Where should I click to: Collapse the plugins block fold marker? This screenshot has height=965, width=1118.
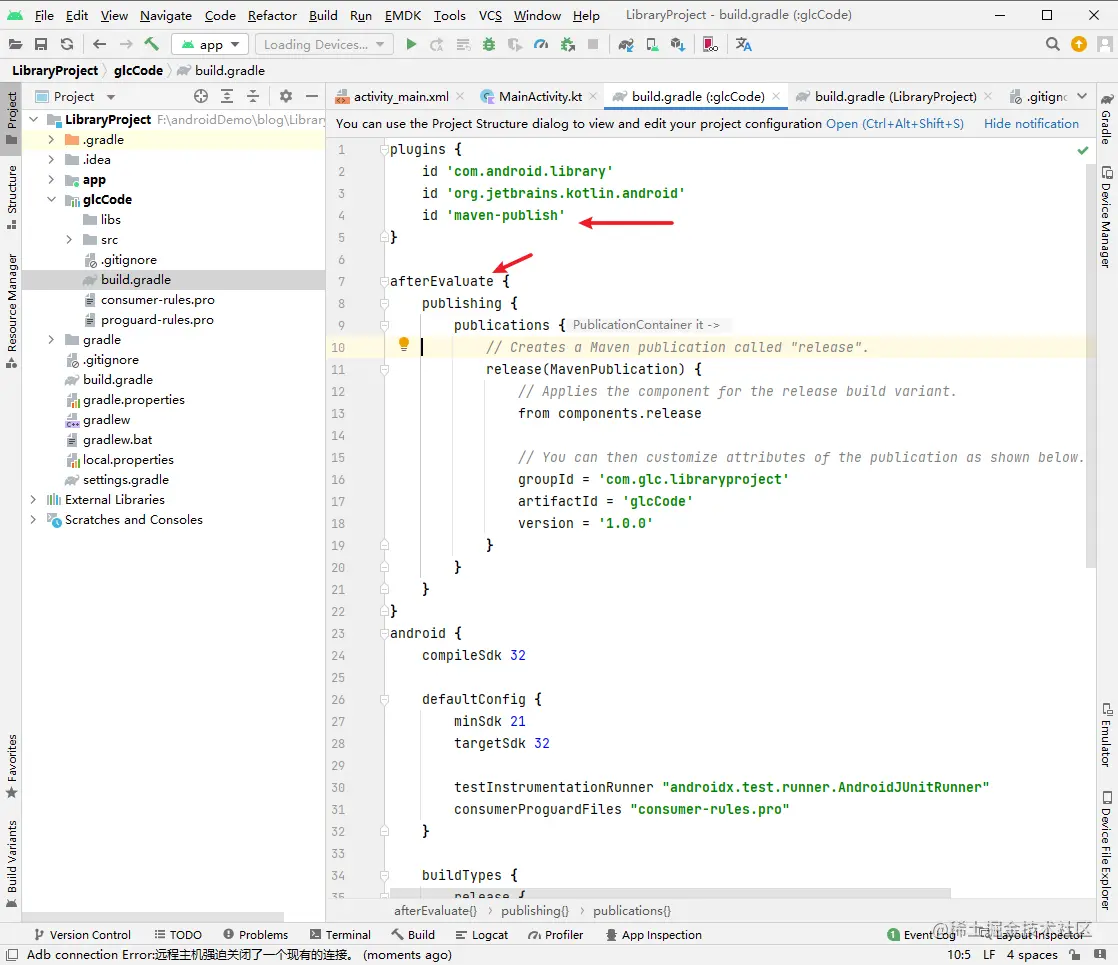(384, 150)
